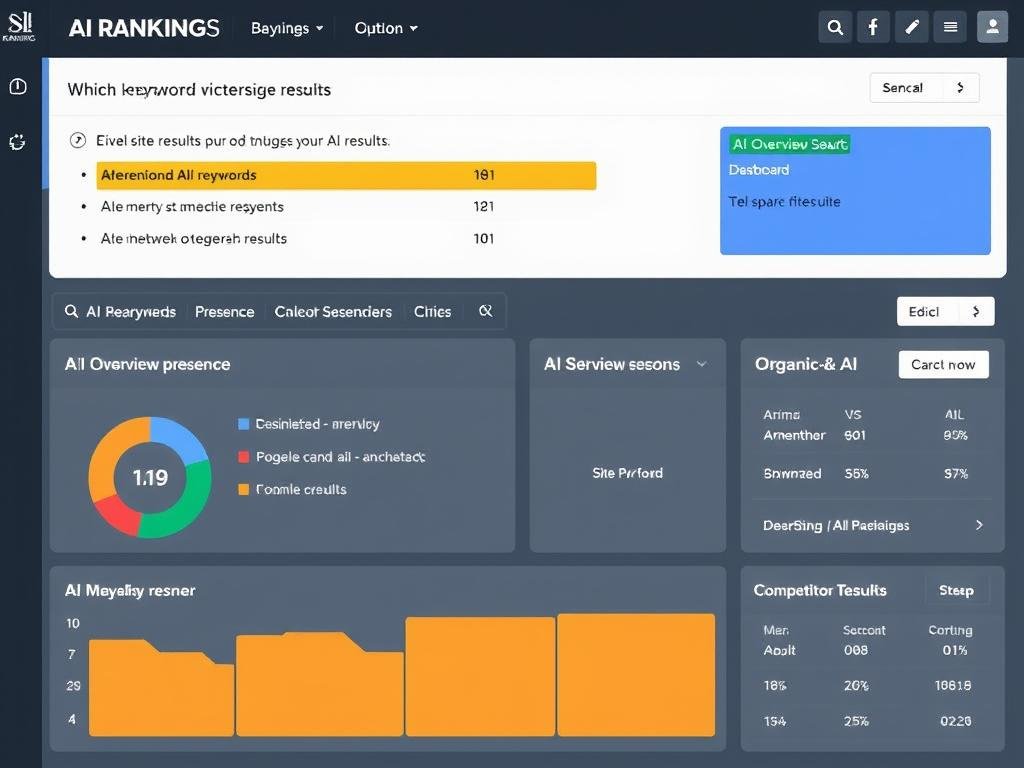Open the hamburger menu icon in header
This screenshot has width=1024, height=768.
pos(950,27)
